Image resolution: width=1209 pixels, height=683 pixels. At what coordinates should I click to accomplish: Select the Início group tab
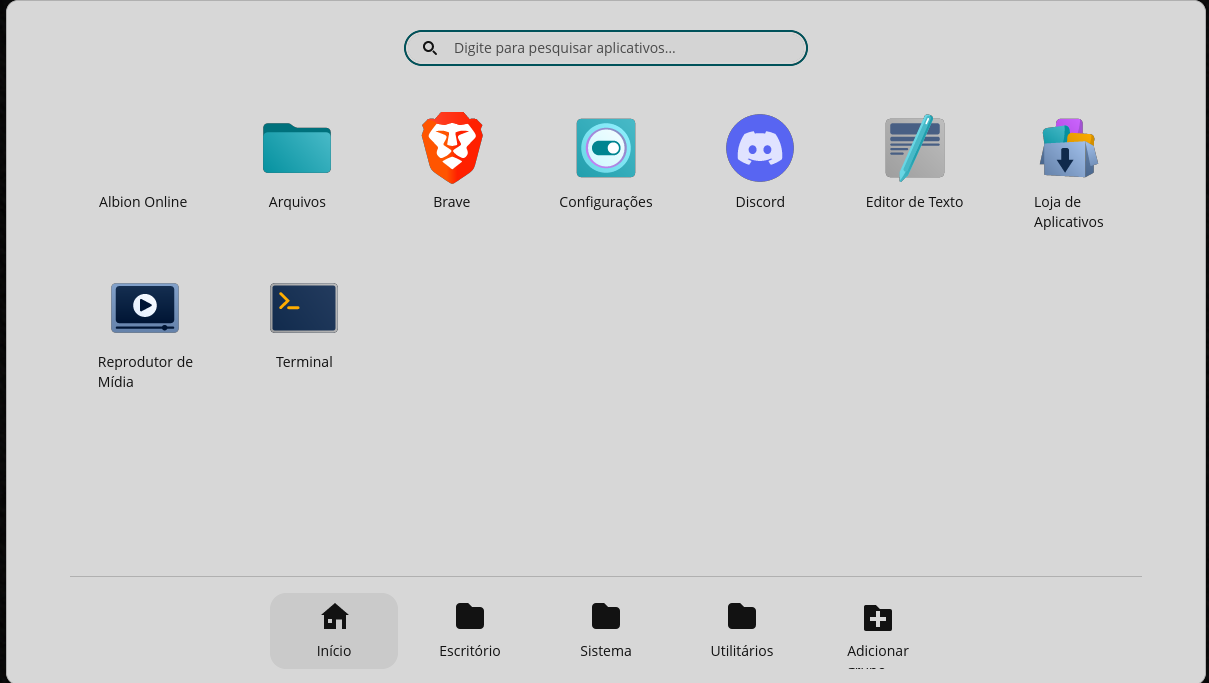pyautogui.click(x=334, y=631)
